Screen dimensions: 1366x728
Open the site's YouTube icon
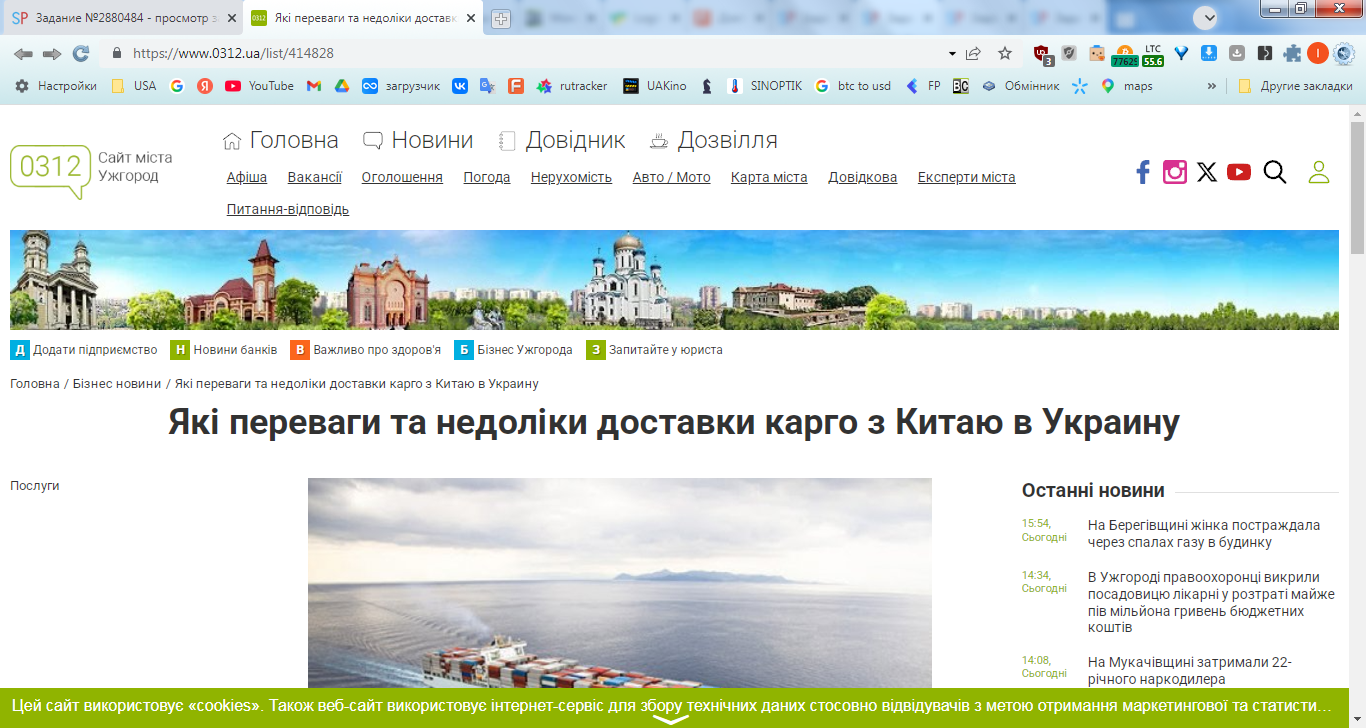pos(1239,172)
